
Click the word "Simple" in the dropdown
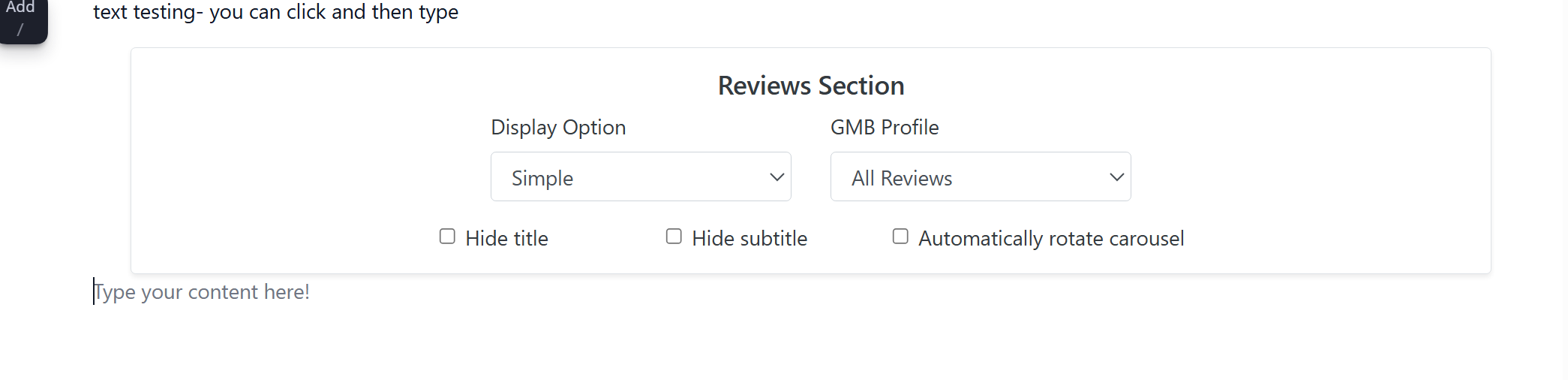click(x=542, y=179)
